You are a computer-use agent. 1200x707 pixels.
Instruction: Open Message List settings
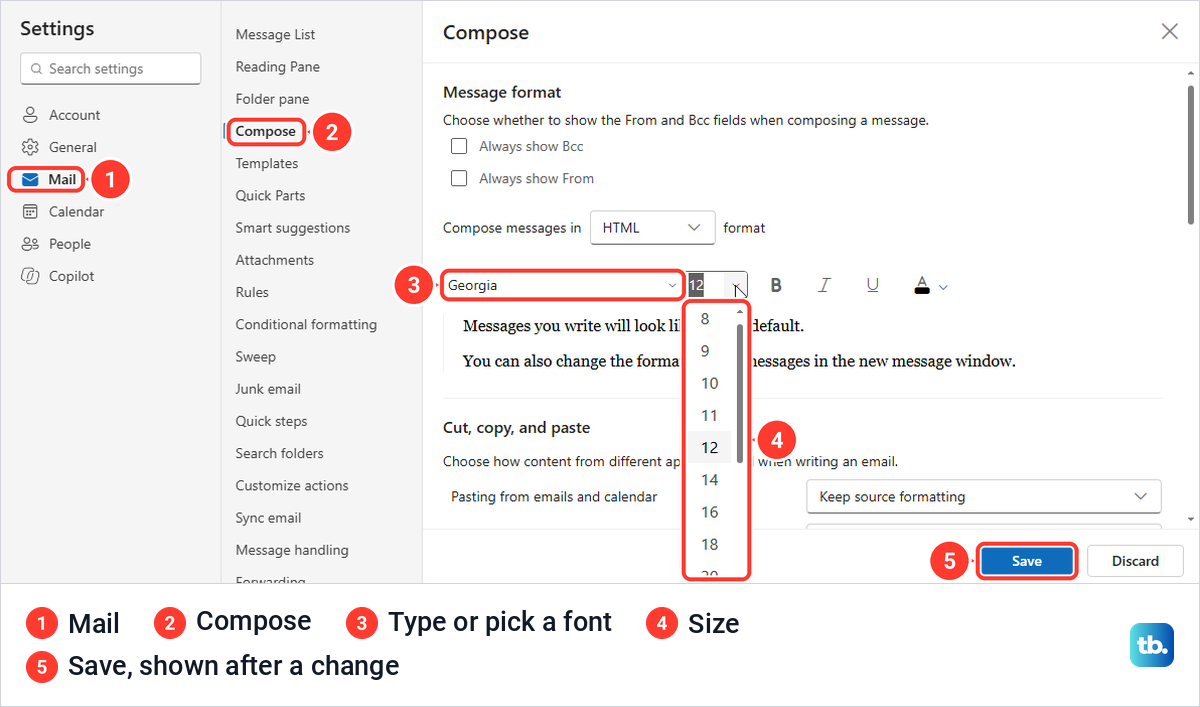coord(275,35)
